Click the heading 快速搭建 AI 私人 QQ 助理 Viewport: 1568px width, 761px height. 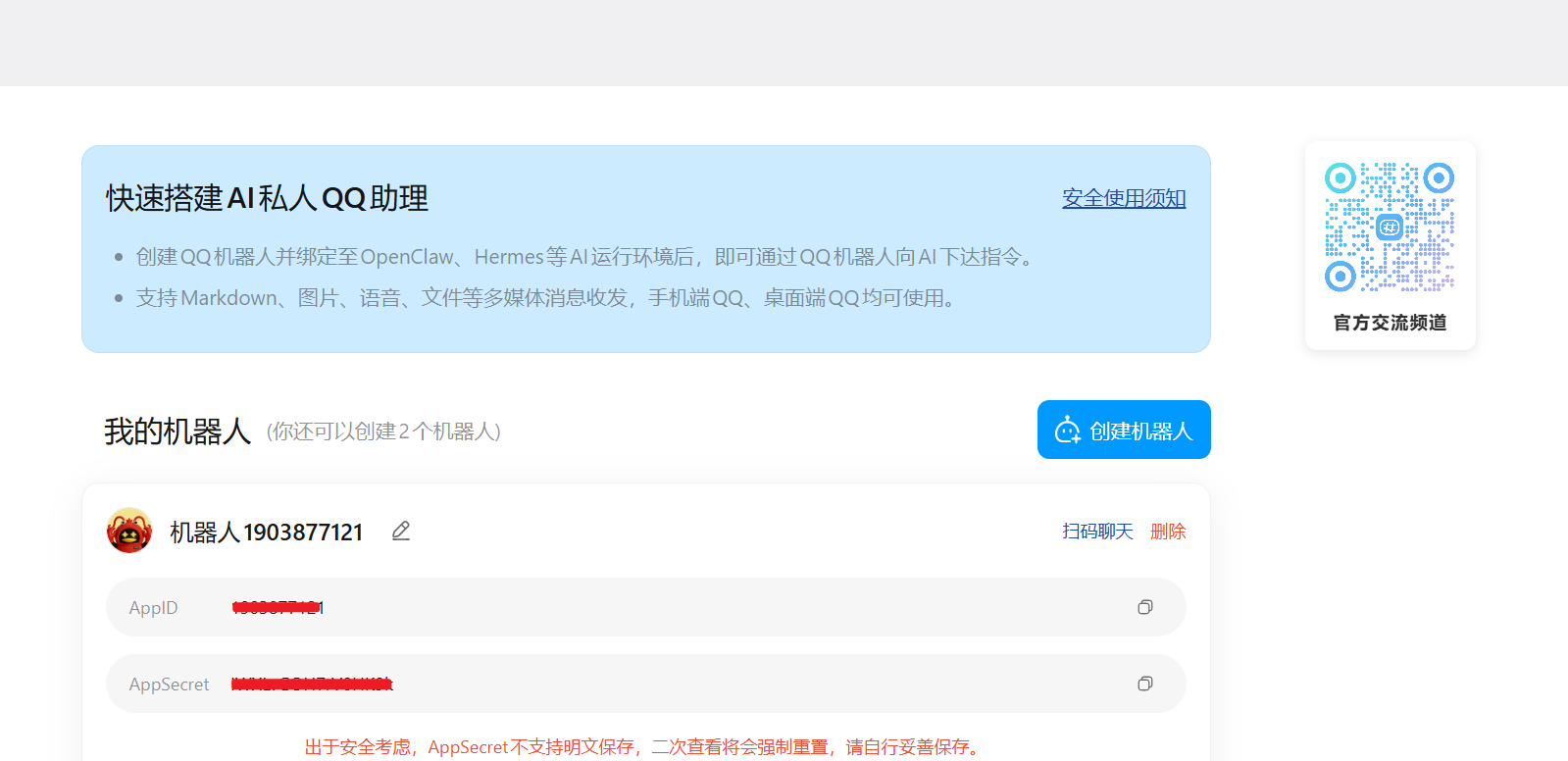267,198
